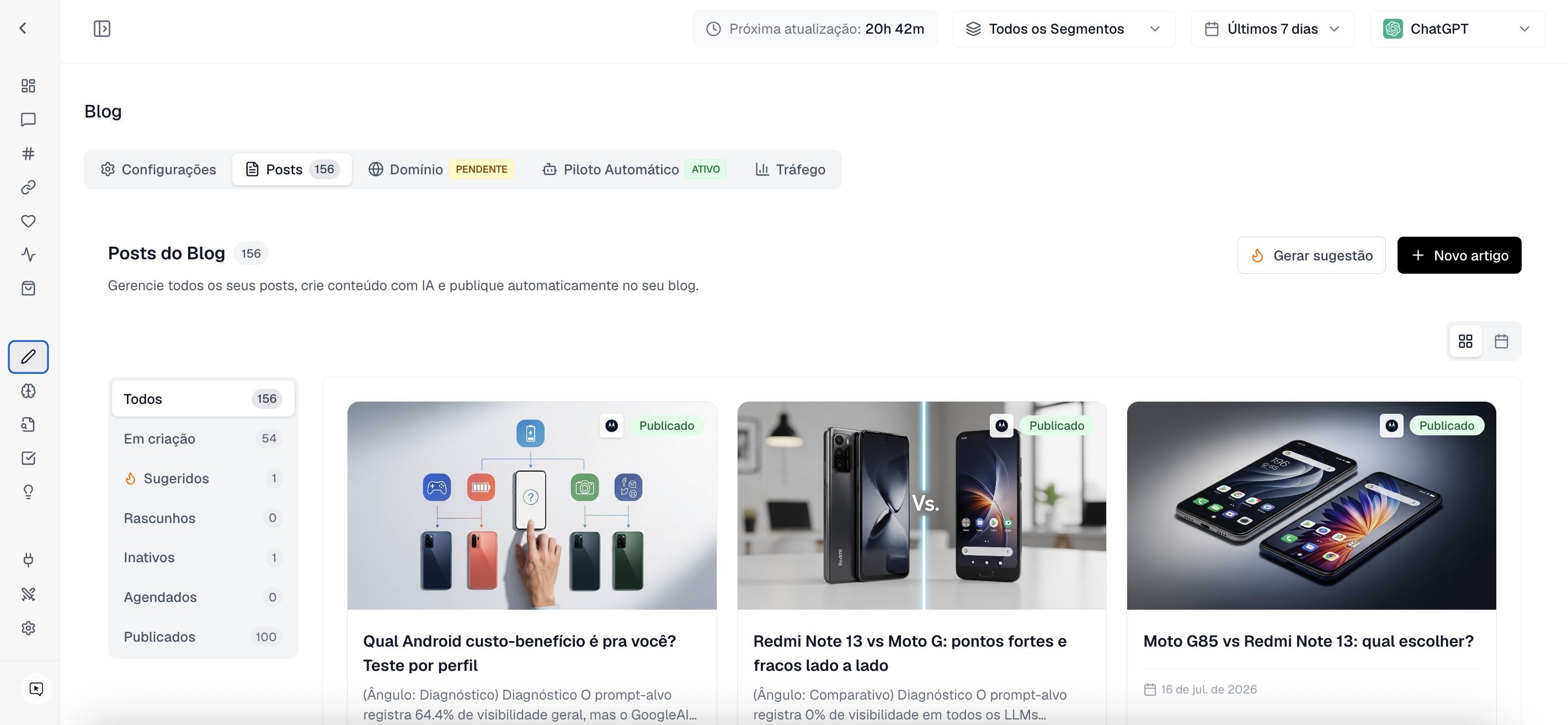The width and height of the screenshot is (1568, 725).
Task: Open thumbnail of Redmi Note 13 vs Moto G post
Action: pyautogui.click(x=921, y=505)
